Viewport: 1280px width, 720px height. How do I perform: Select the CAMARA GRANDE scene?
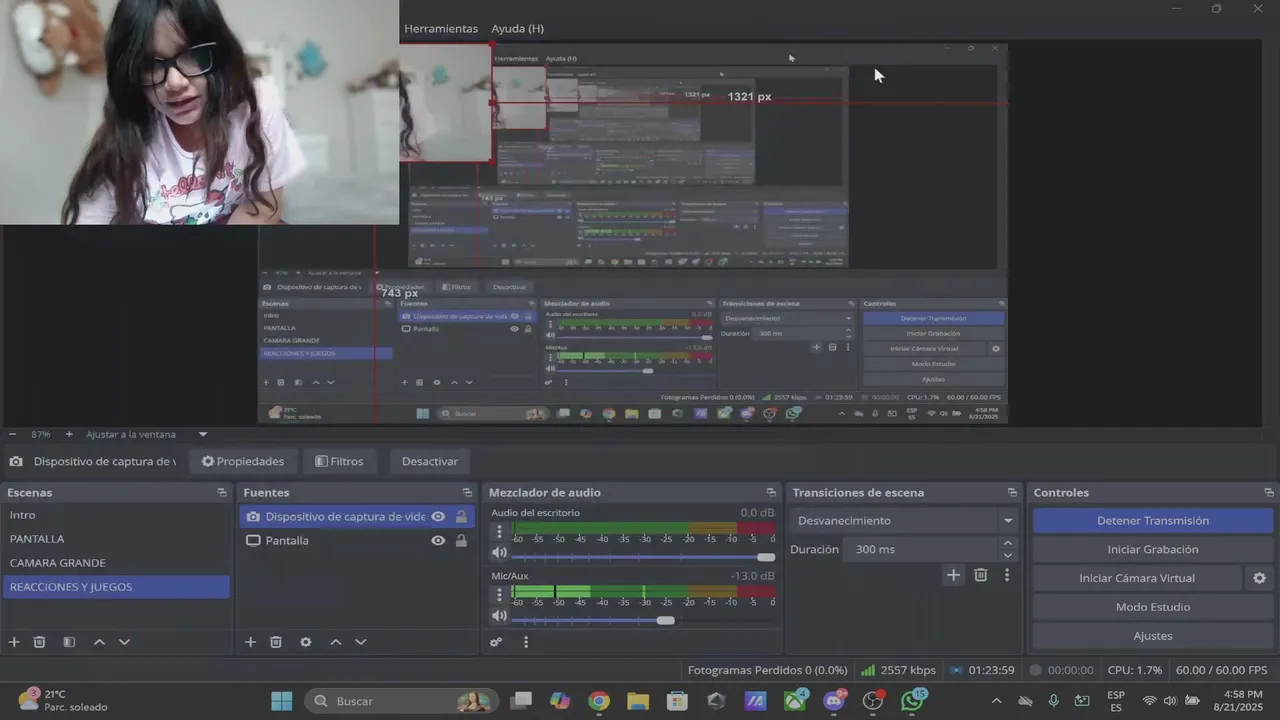point(117,563)
